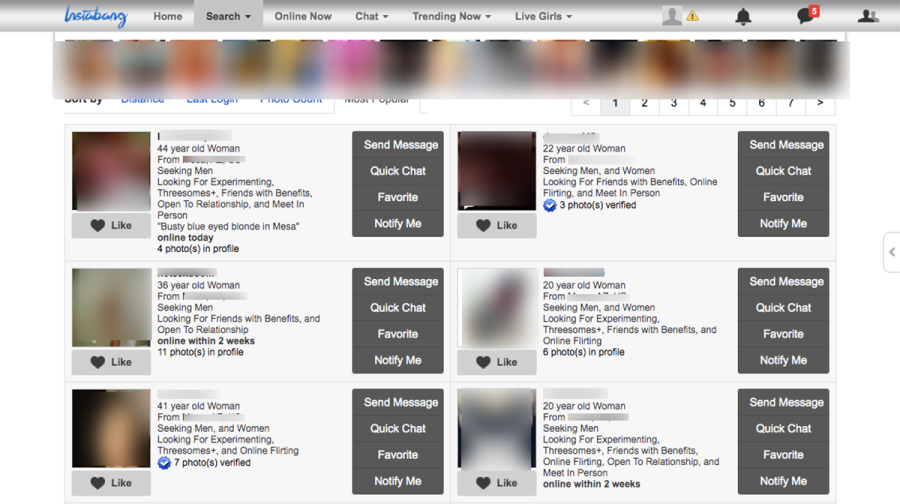The height and width of the screenshot is (504, 900).
Task: Go to Home
Action: [x=168, y=16]
